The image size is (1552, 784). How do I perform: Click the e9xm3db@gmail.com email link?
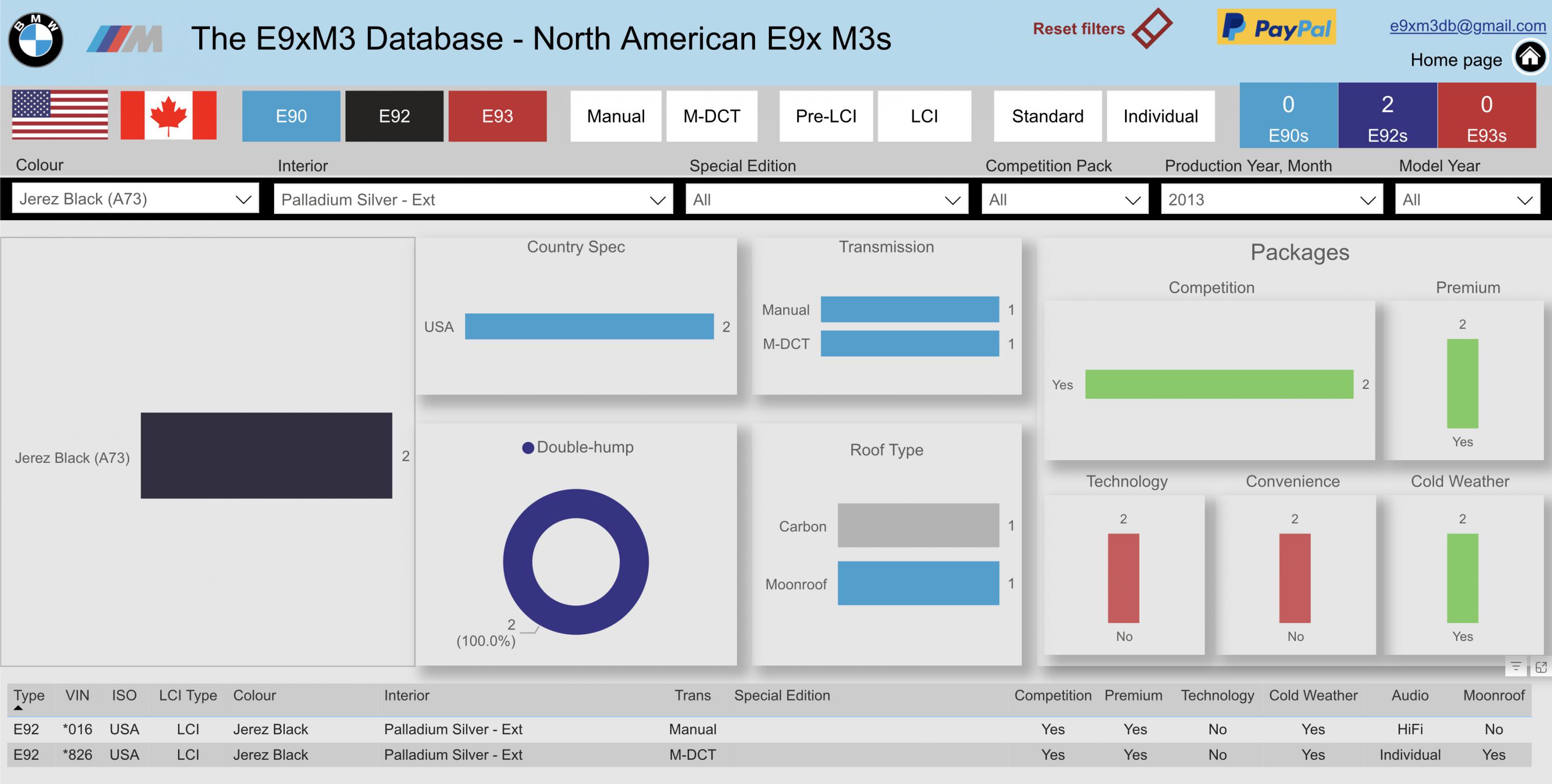coord(1468,25)
